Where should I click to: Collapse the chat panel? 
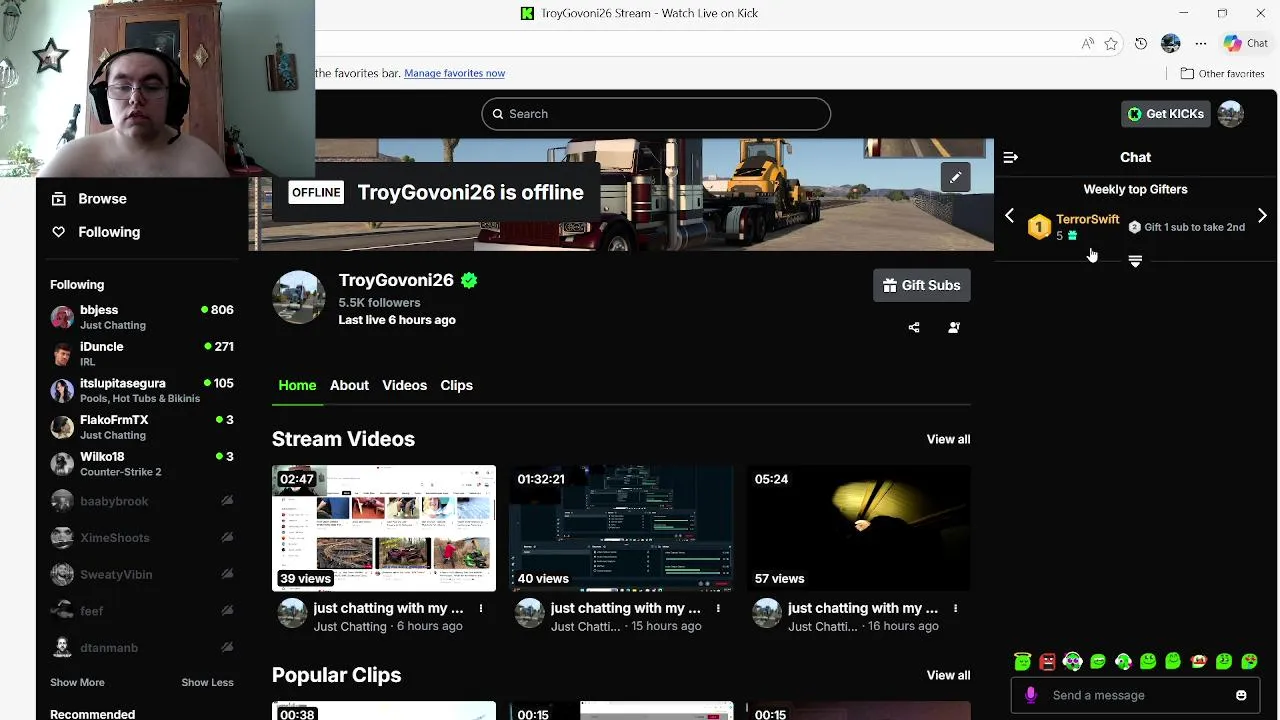pos(1010,157)
